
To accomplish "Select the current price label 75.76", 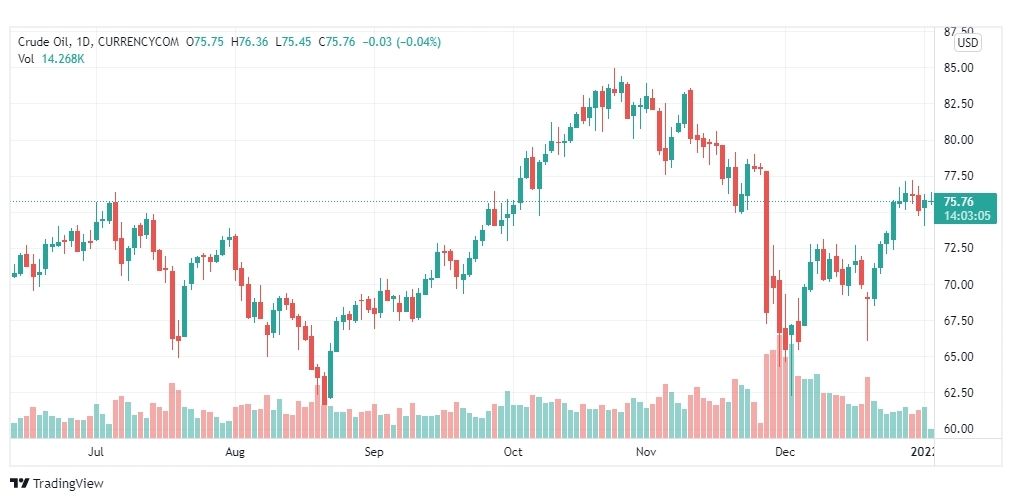I will (x=961, y=202).
